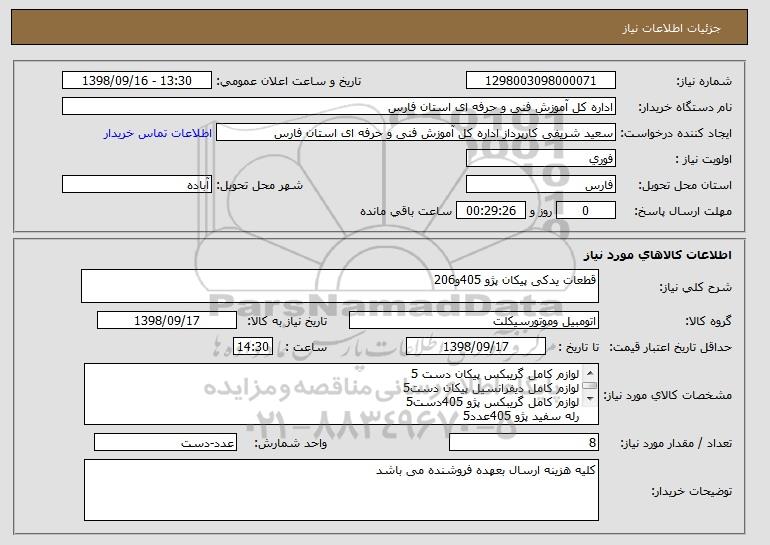The image size is (770, 545).
Task: Click the label شماره نیاز
Action: (x=704, y=81)
